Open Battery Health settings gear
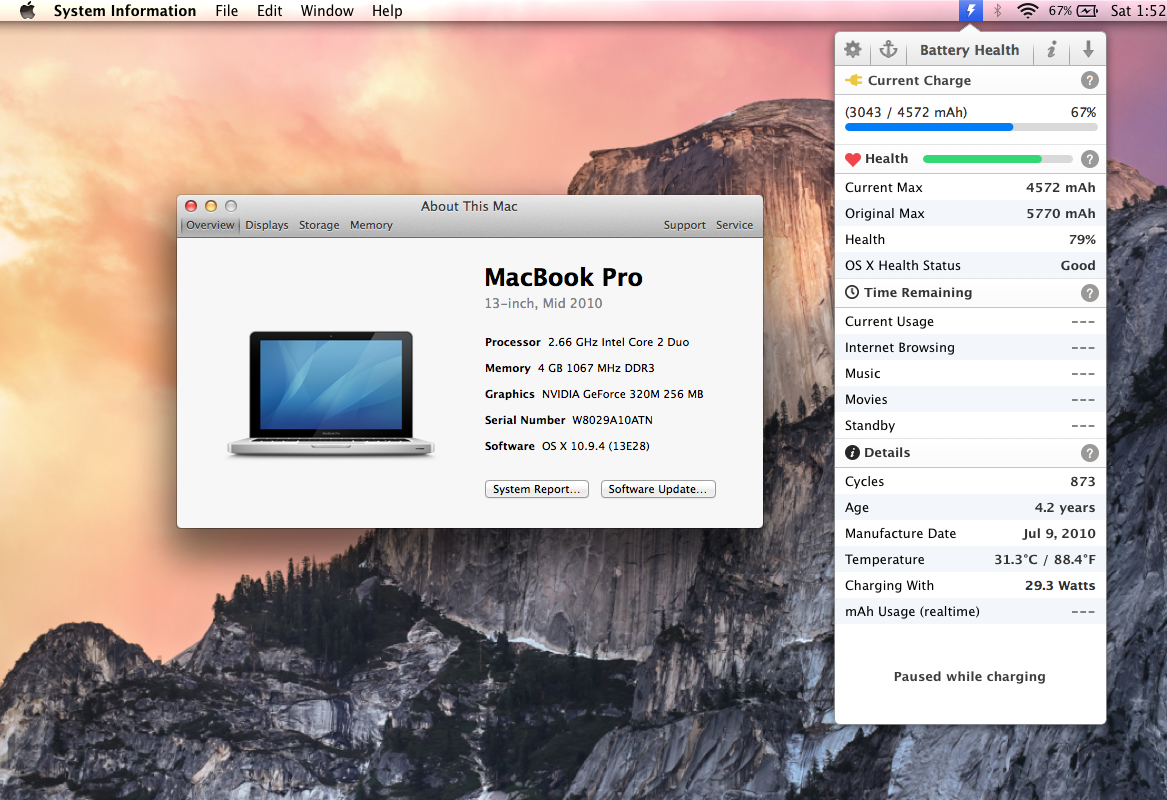Viewport: 1167px width, 800px height. click(x=853, y=50)
